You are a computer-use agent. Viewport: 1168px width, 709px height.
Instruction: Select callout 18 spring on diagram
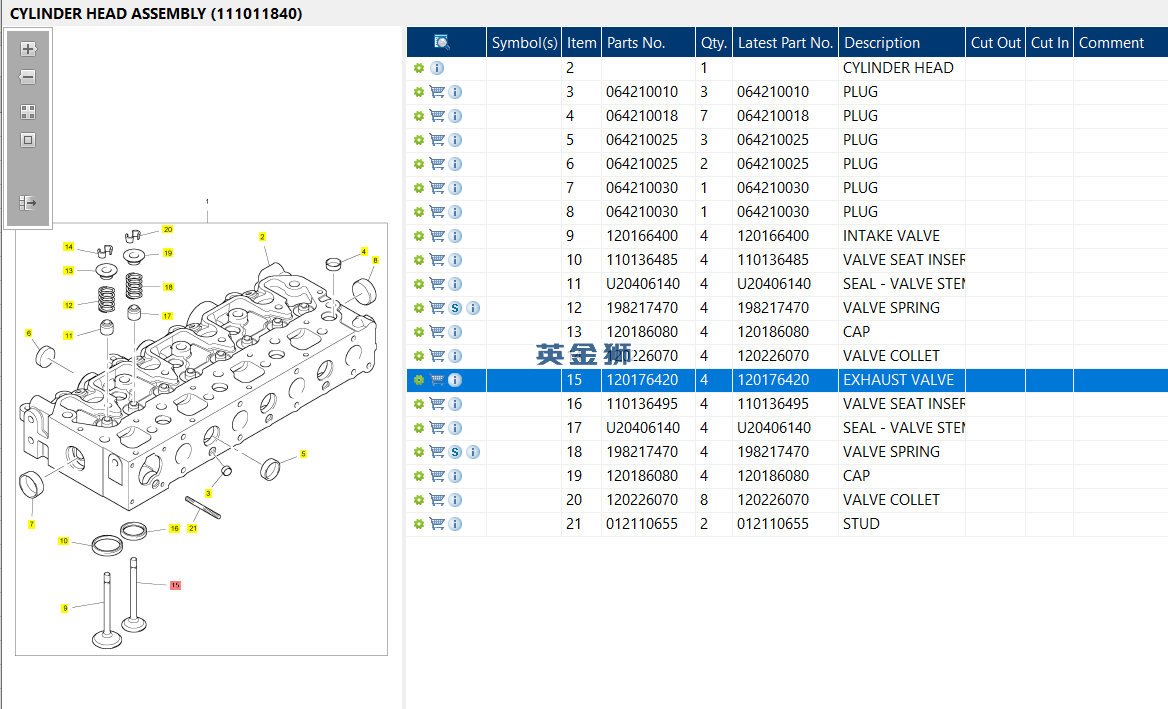pos(168,287)
